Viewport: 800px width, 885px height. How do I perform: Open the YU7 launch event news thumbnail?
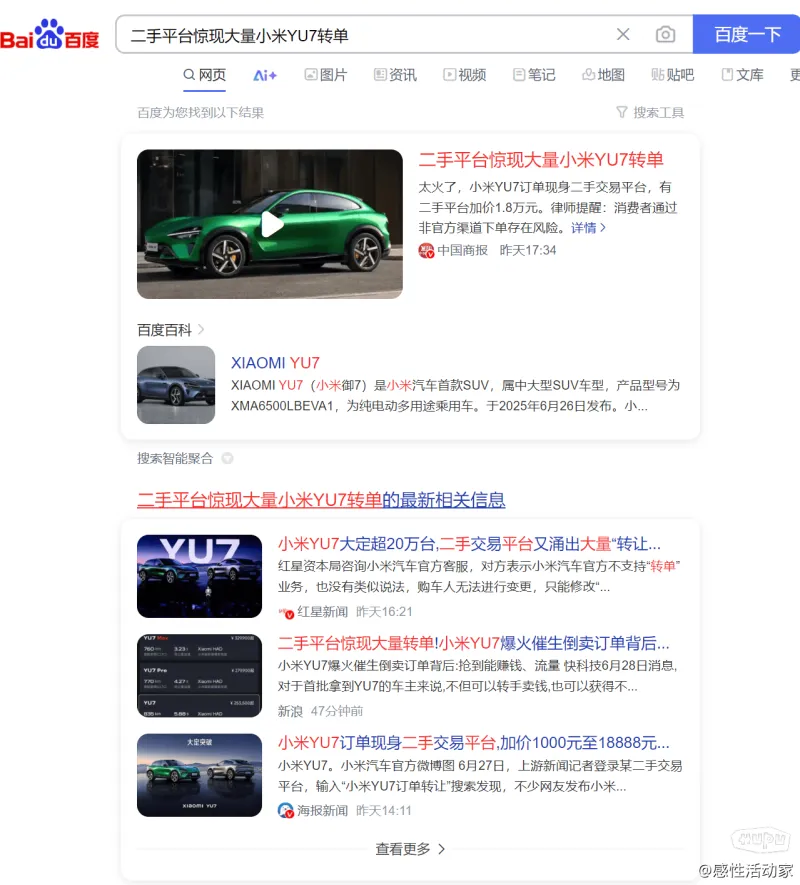pyautogui.click(x=199, y=576)
